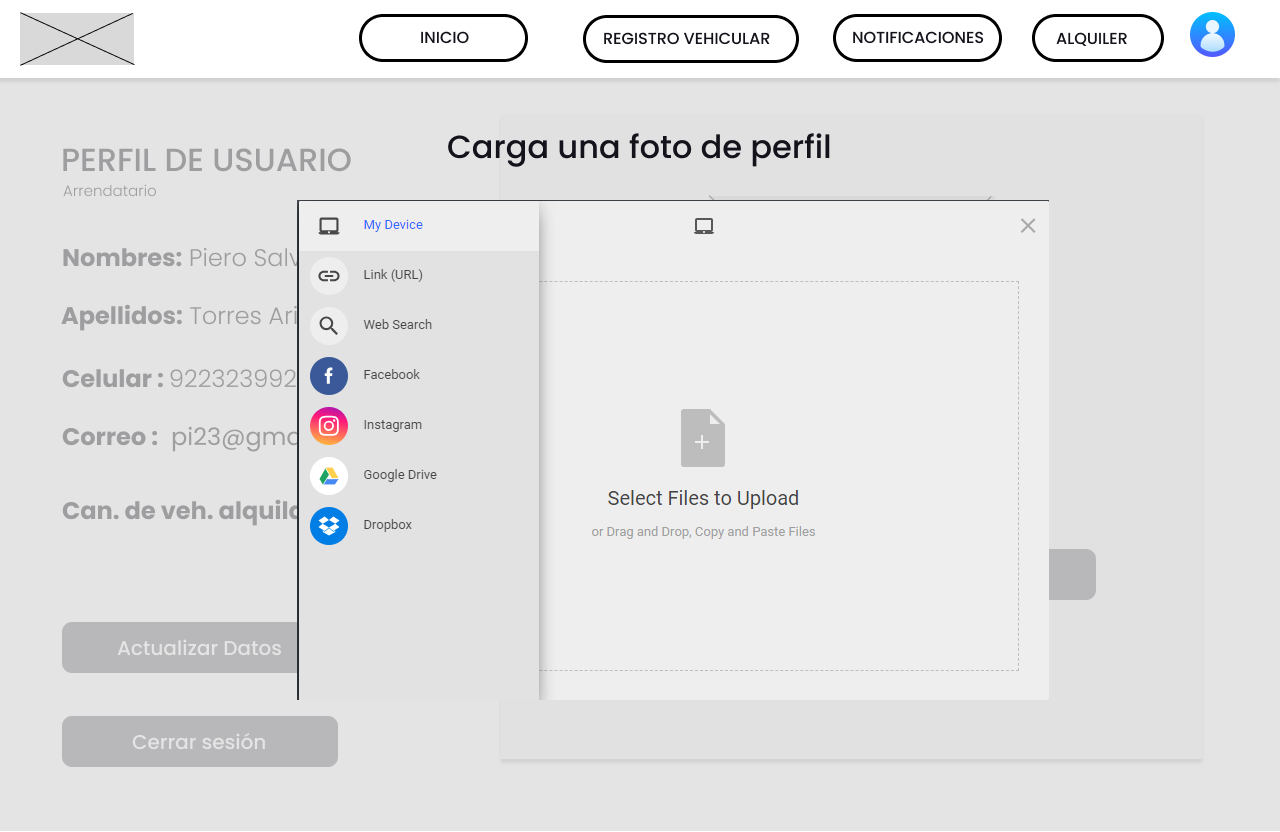Choose the Facebook logo icon

(329, 376)
